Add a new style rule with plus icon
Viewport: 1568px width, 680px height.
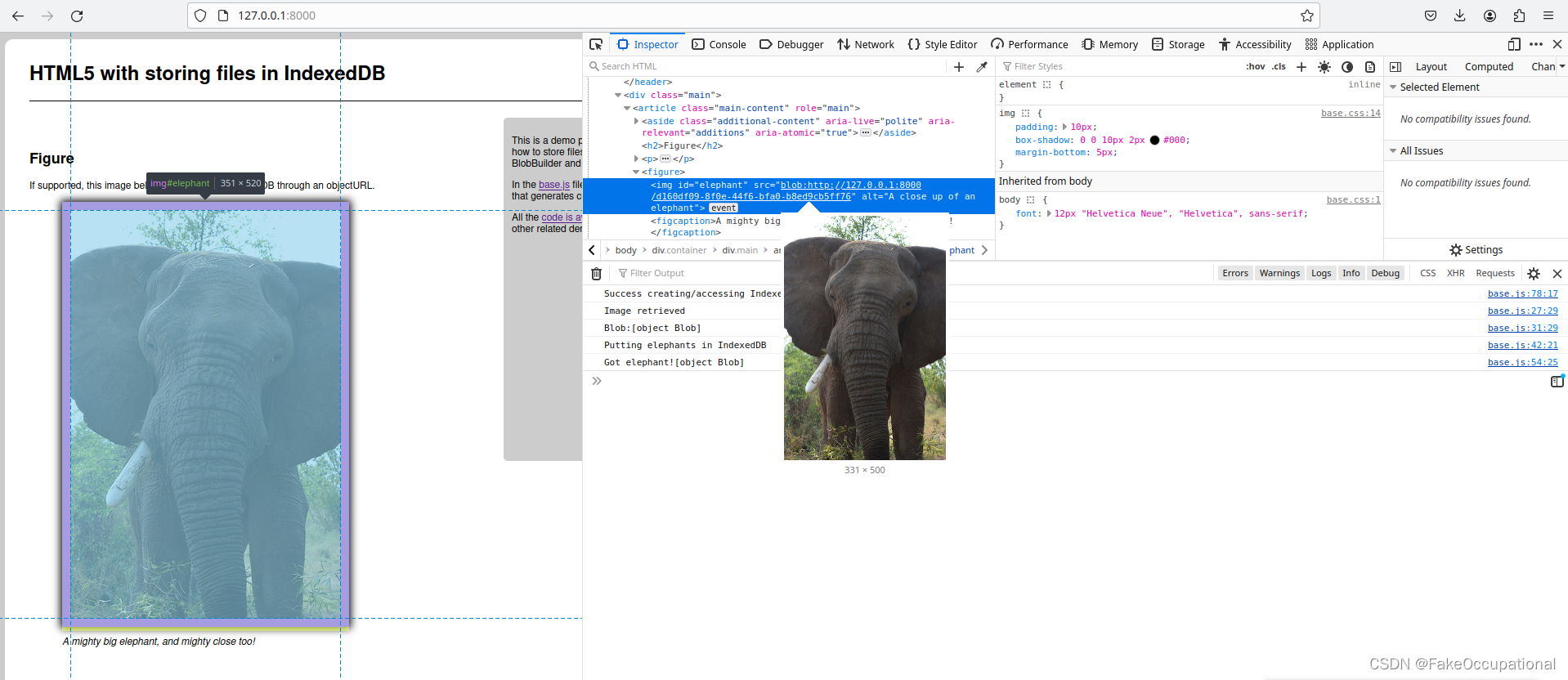[x=1301, y=67]
